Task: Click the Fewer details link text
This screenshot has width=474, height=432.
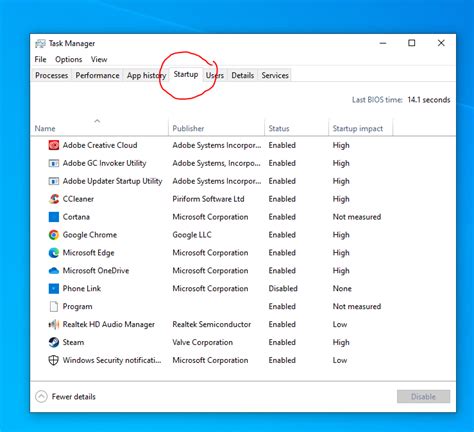Action: (x=74, y=397)
